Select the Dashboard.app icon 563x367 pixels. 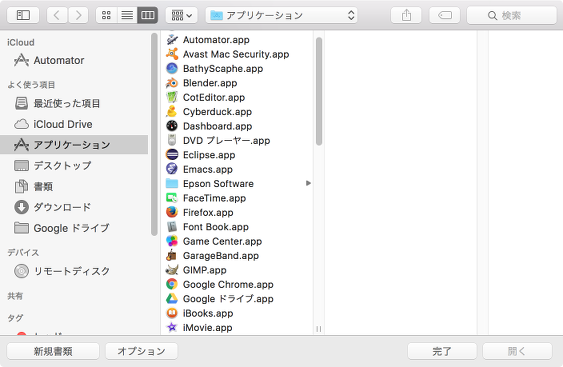tap(172, 126)
